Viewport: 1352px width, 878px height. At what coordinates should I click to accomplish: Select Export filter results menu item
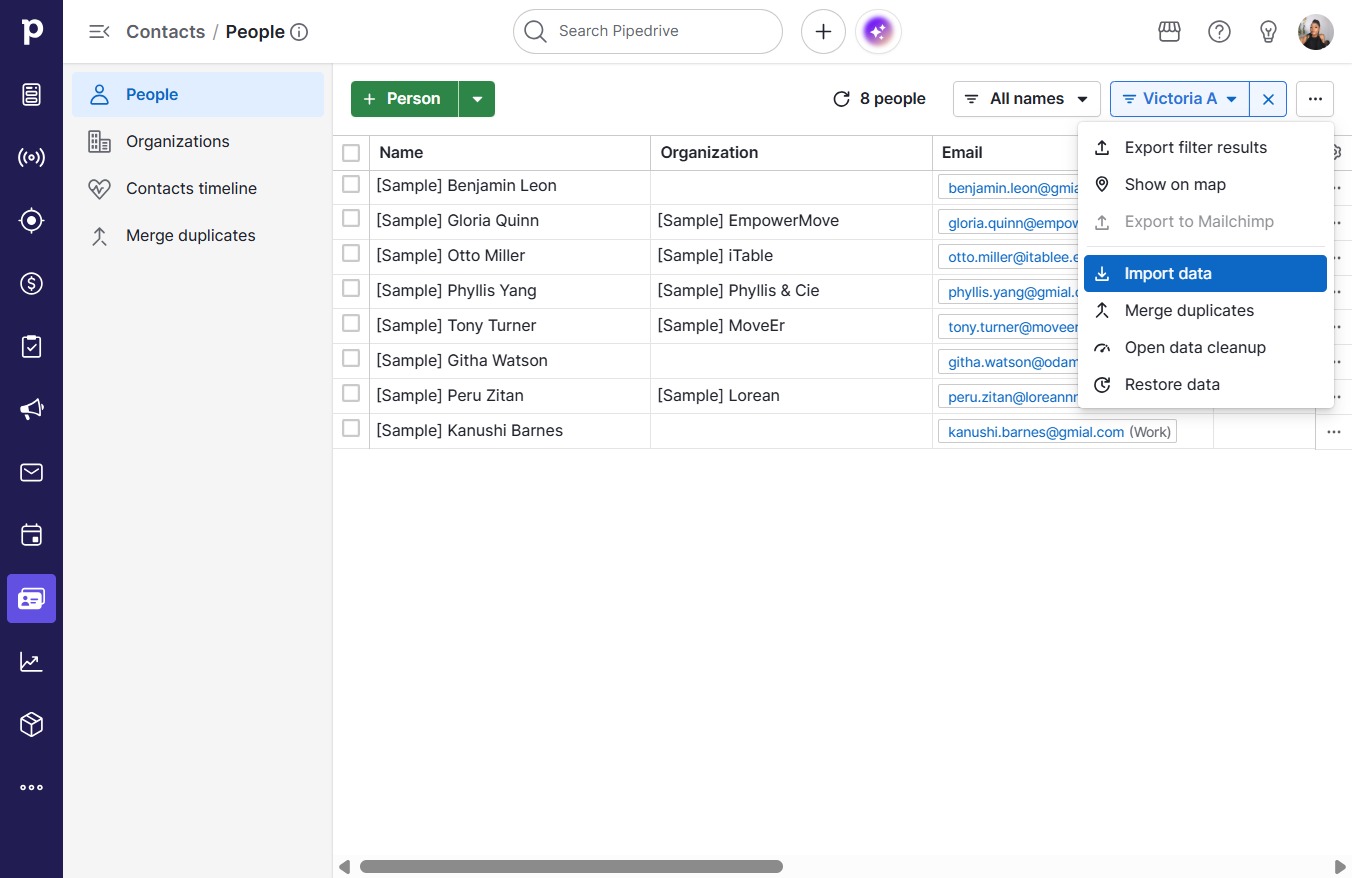pyautogui.click(x=1205, y=147)
